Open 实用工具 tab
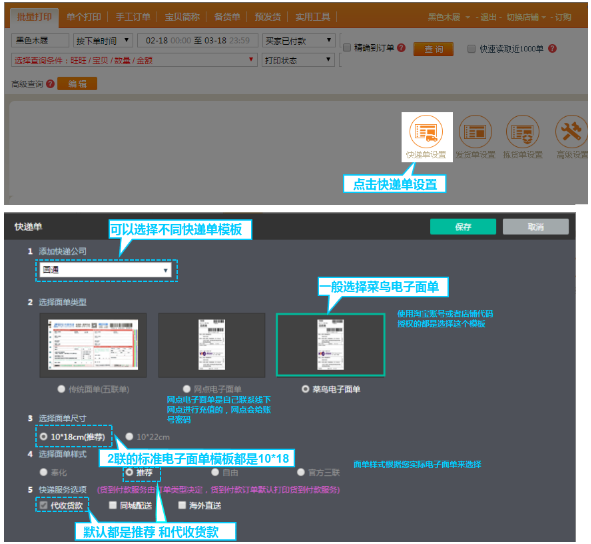Image resolution: width=591 pixels, height=544 pixels. (x=312, y=17)
